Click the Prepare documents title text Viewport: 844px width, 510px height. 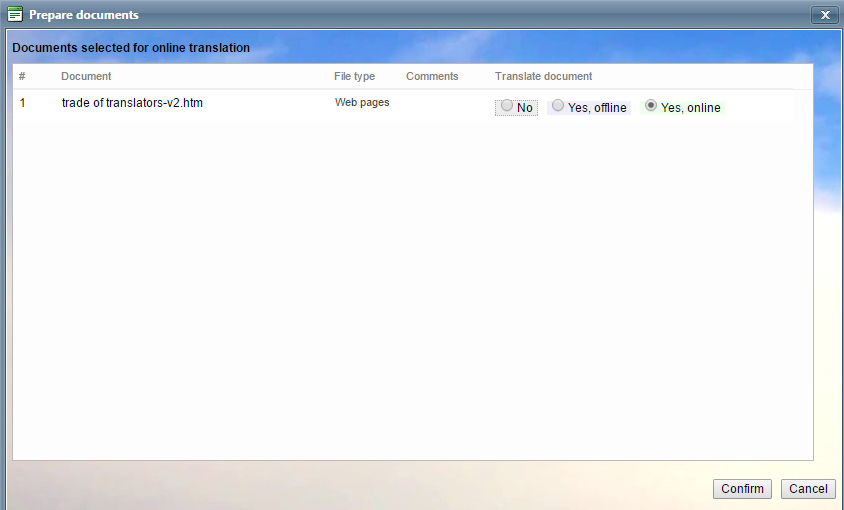[x=84, y=15]
